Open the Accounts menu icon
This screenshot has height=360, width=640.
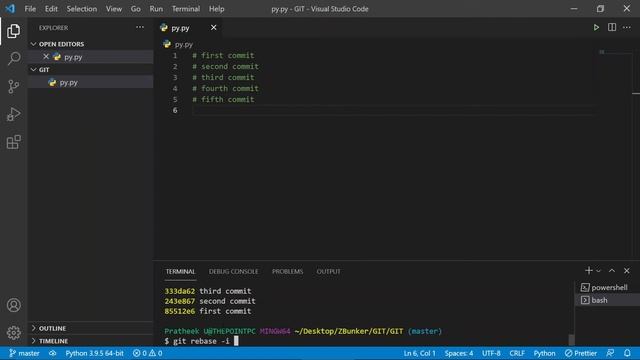coord(13,305)
